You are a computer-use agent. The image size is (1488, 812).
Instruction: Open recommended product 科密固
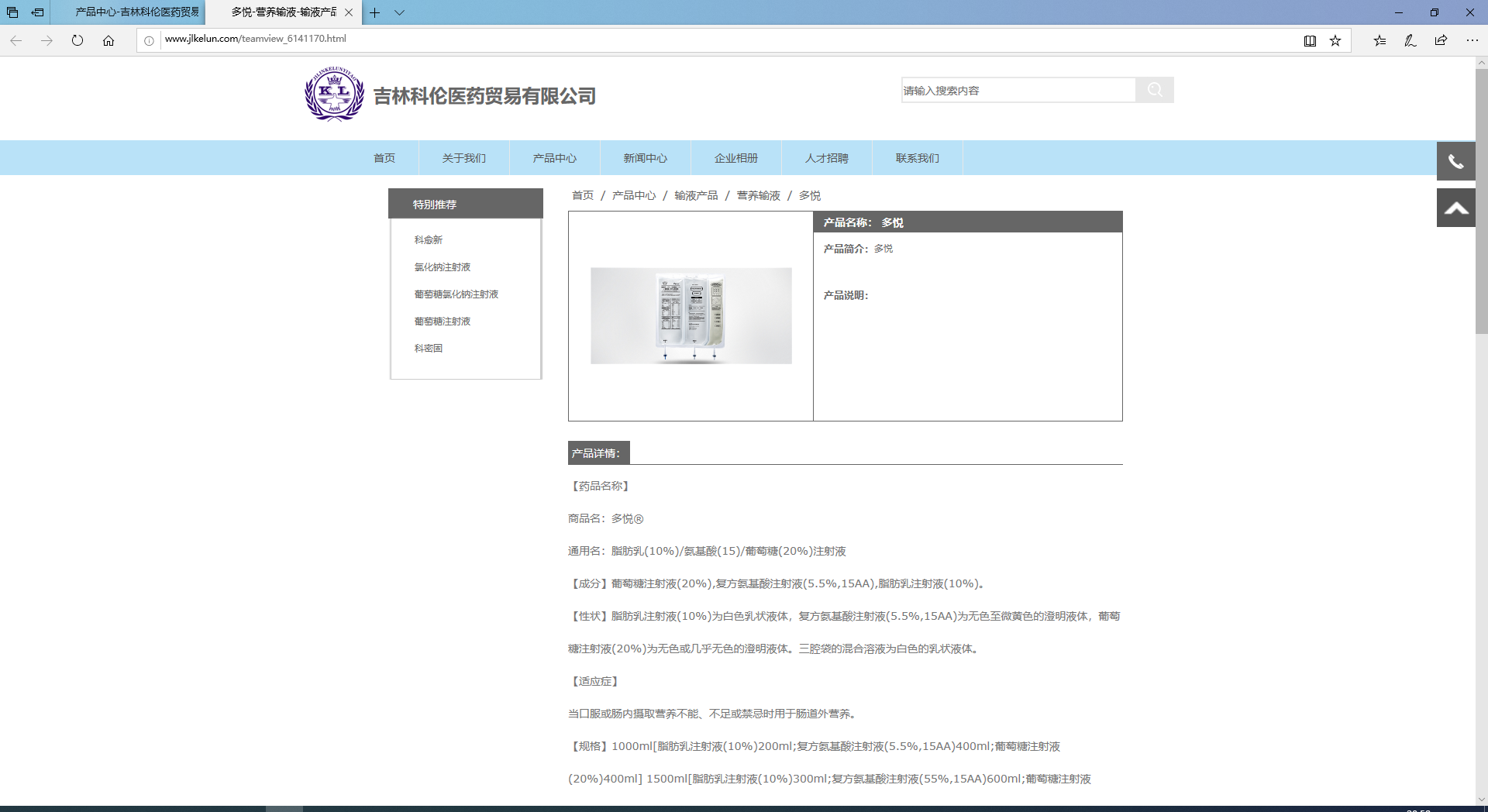click(x=428, y=349)
